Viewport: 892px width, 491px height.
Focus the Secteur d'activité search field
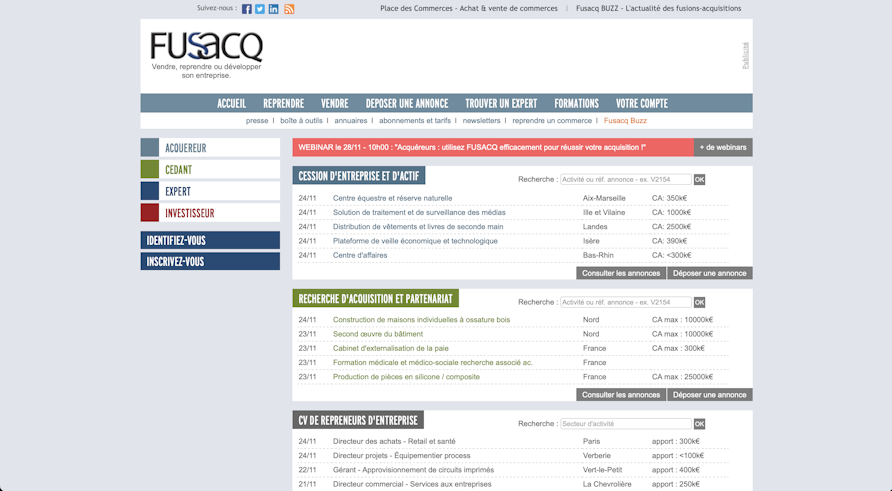[x=626, y=424]
